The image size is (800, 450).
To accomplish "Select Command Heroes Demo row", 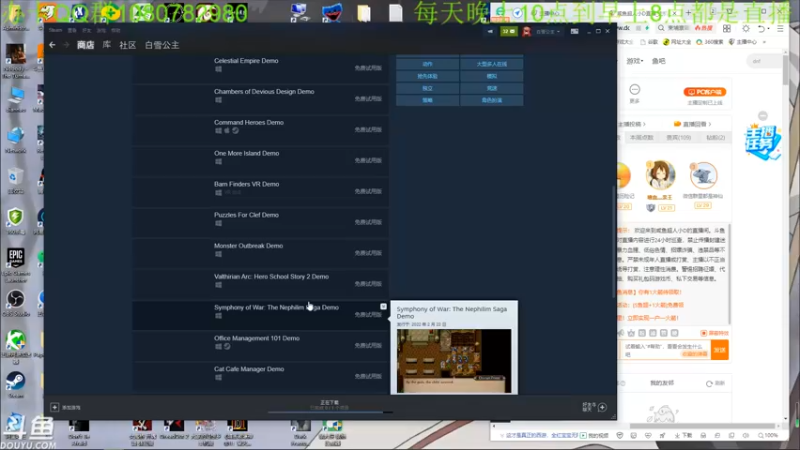I will tap(260, 129).
